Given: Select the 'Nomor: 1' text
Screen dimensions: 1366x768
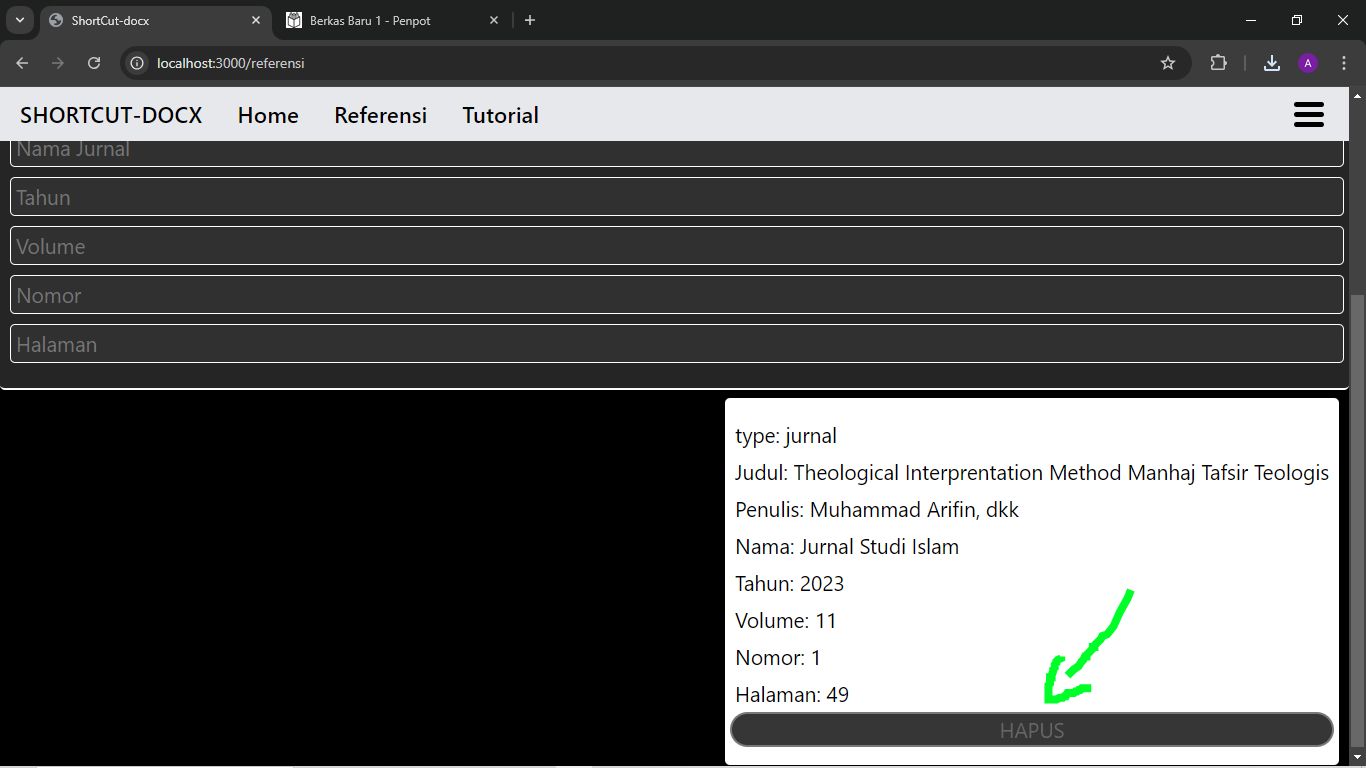Looking at the screenshot, I should coord(778,658).
